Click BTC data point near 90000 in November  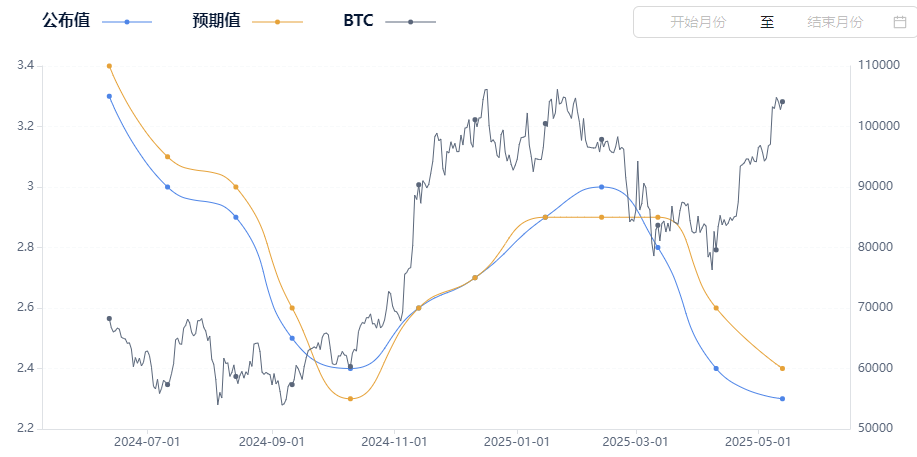click(x=418, y=185)
